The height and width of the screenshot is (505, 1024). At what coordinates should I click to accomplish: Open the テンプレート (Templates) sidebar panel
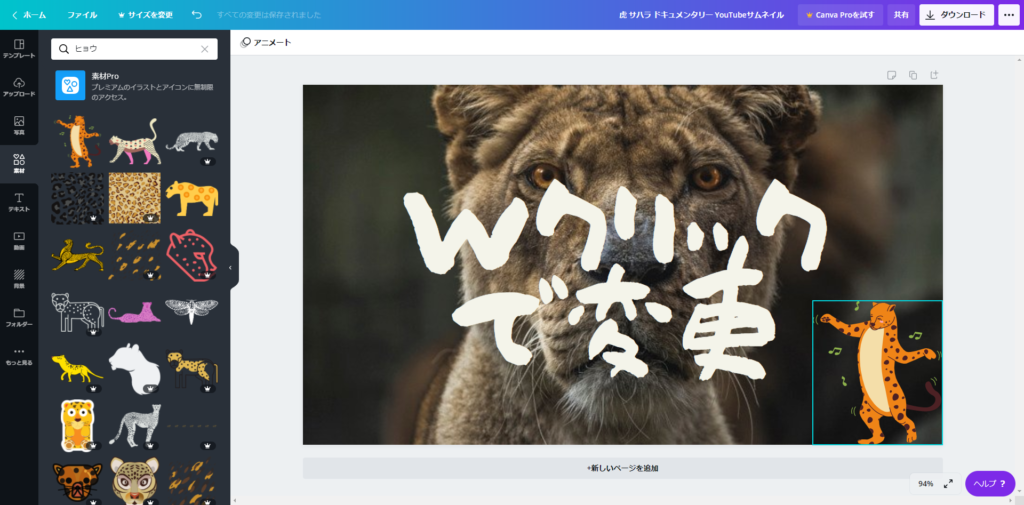[x=19, y=48]
